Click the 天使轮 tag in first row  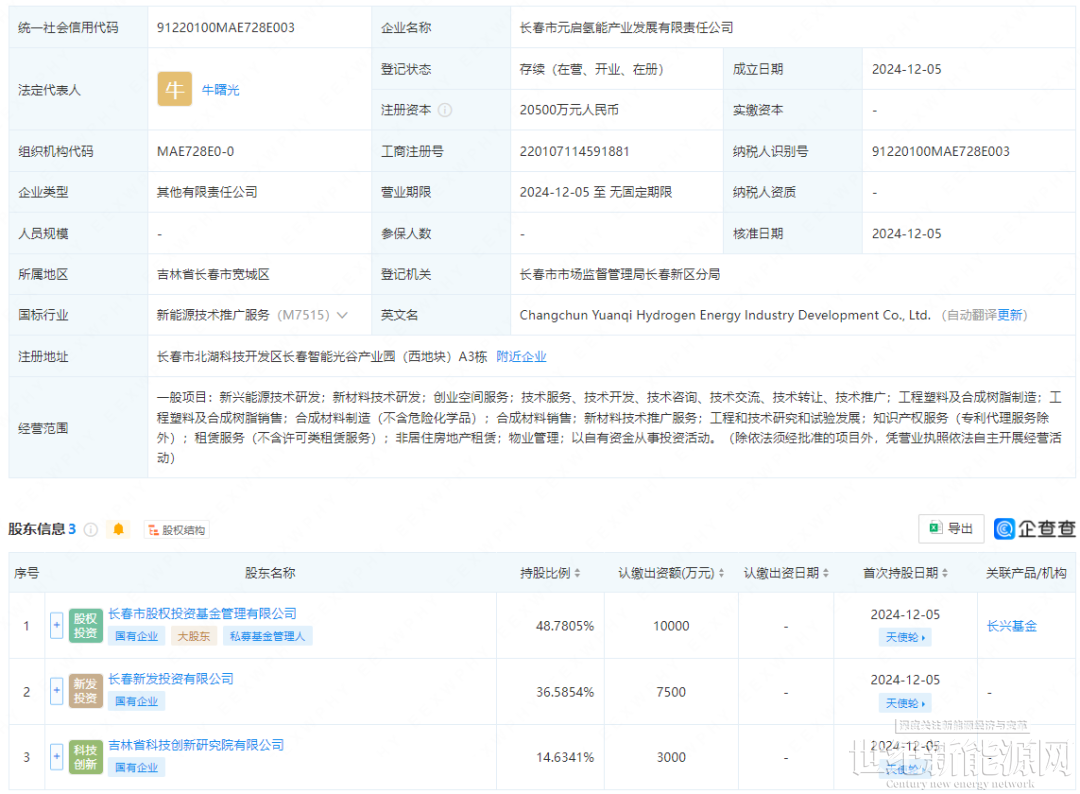tap(905, 637)
